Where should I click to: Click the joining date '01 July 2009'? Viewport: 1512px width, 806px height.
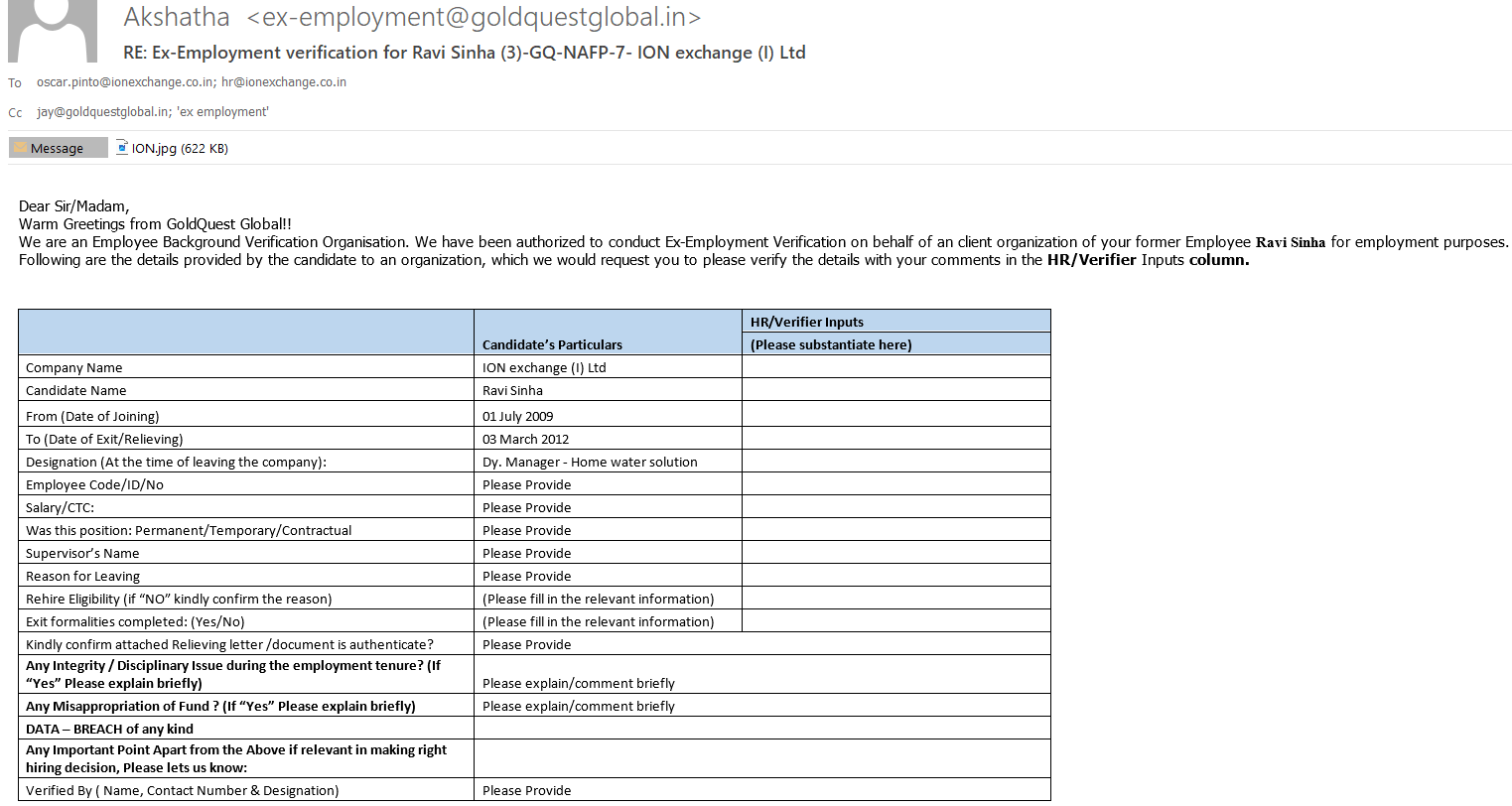pyautogui.click(x=518, y=416)
